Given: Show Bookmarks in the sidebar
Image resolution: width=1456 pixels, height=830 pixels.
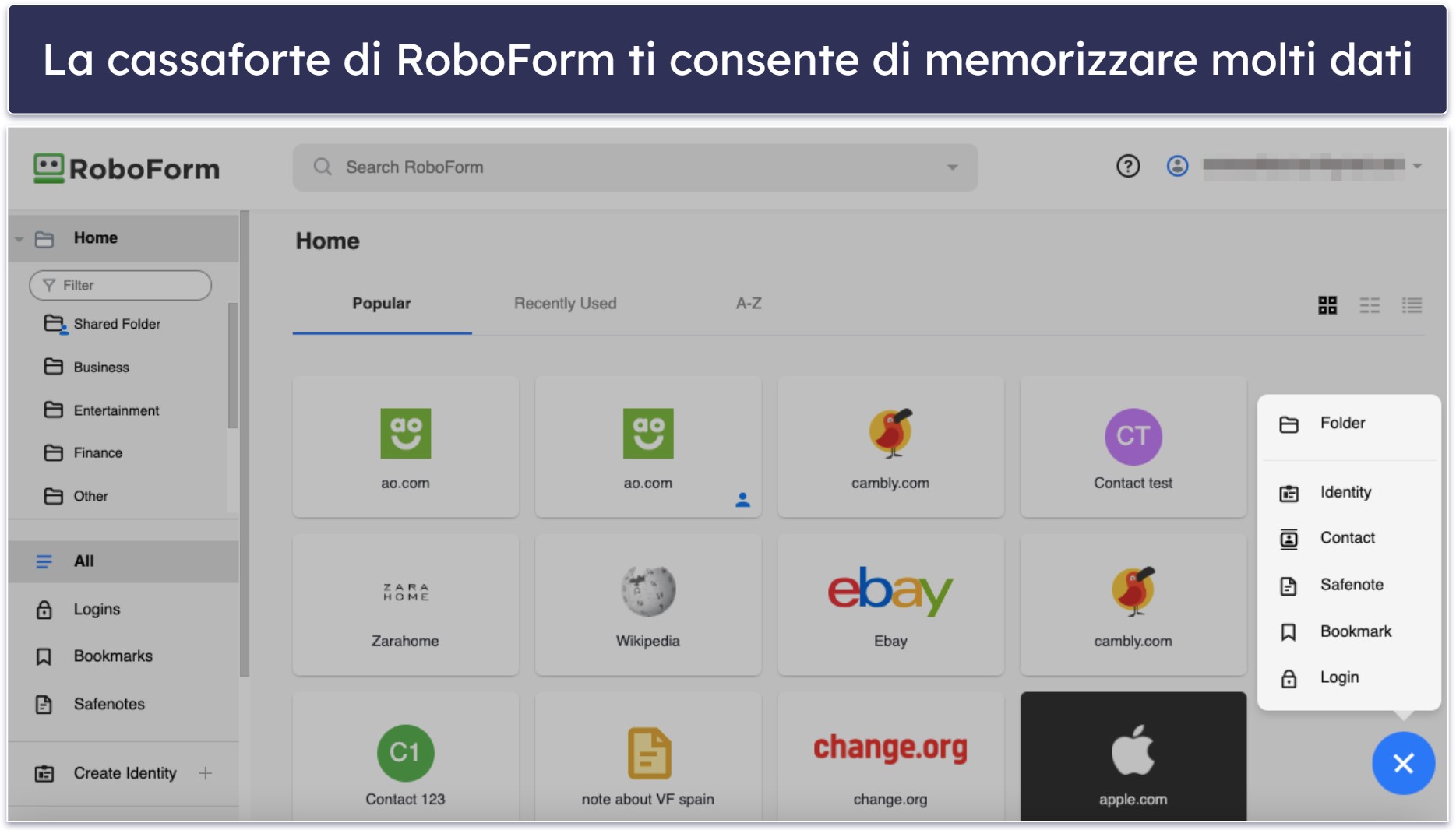Looking at the screenshot, I should (x=113, y=656).
